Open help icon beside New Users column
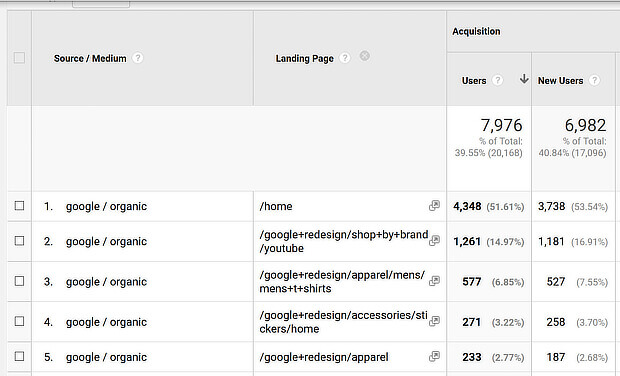 tap(594, 80)
